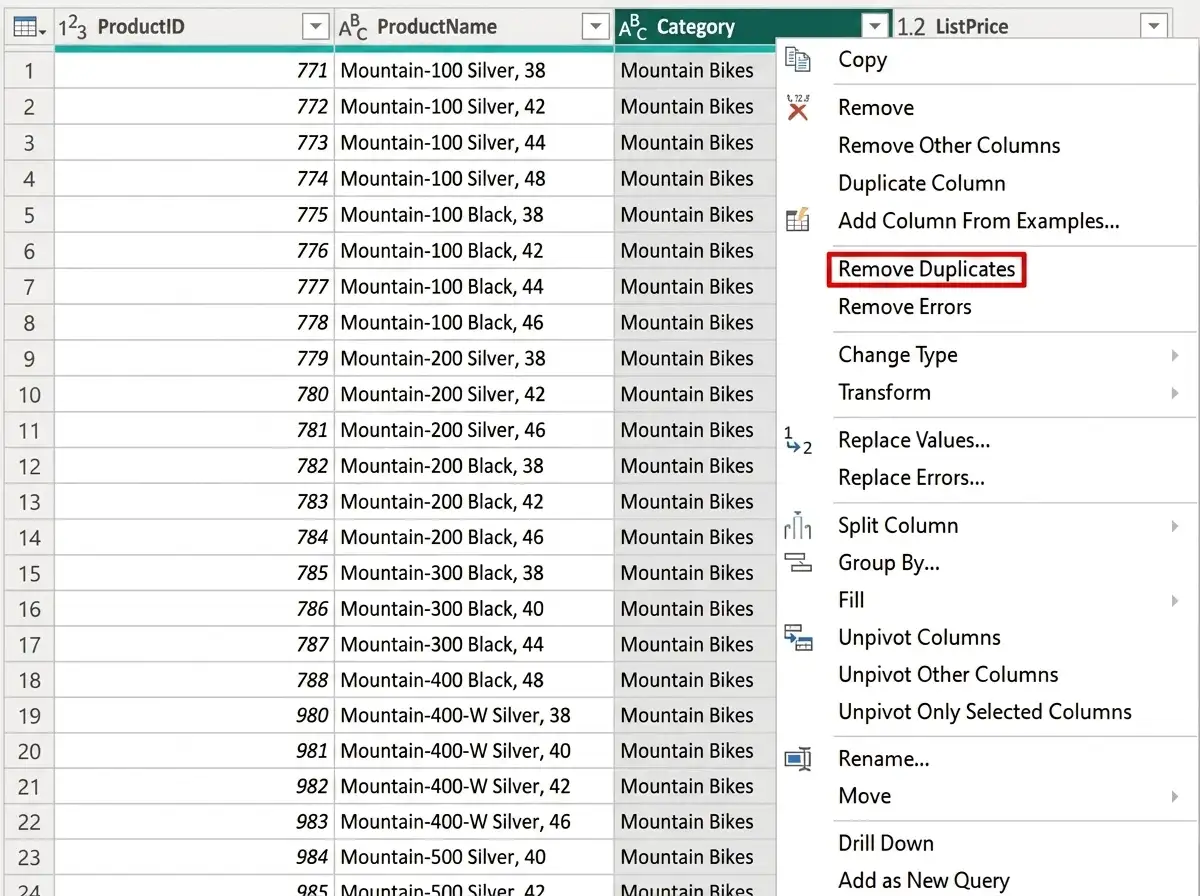Open the Transform menu entry

coord(884,393)
